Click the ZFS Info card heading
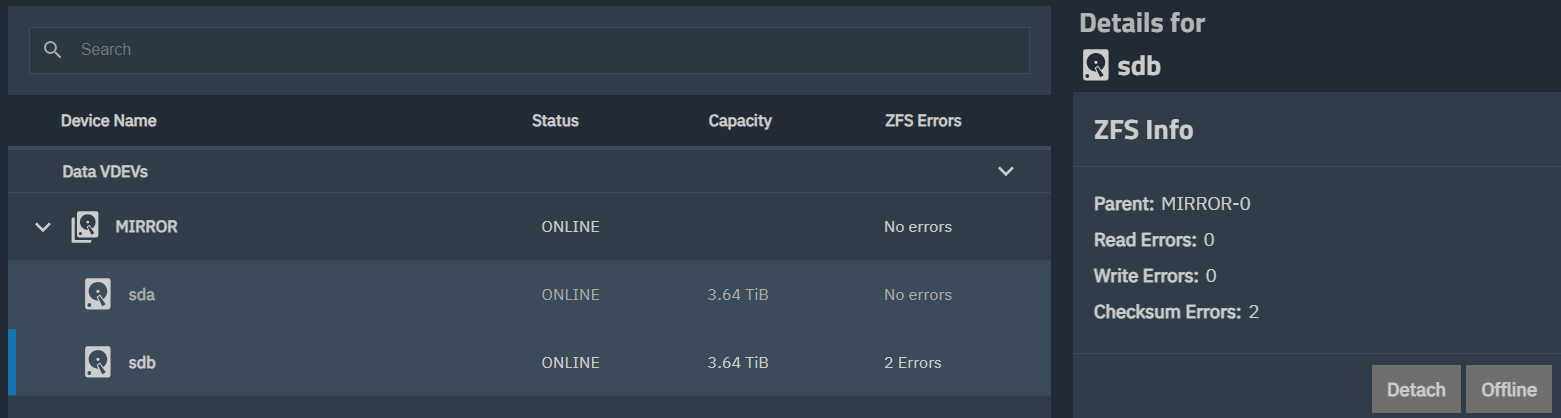This screenshot has width=1561, height=418. (1143, 130)
